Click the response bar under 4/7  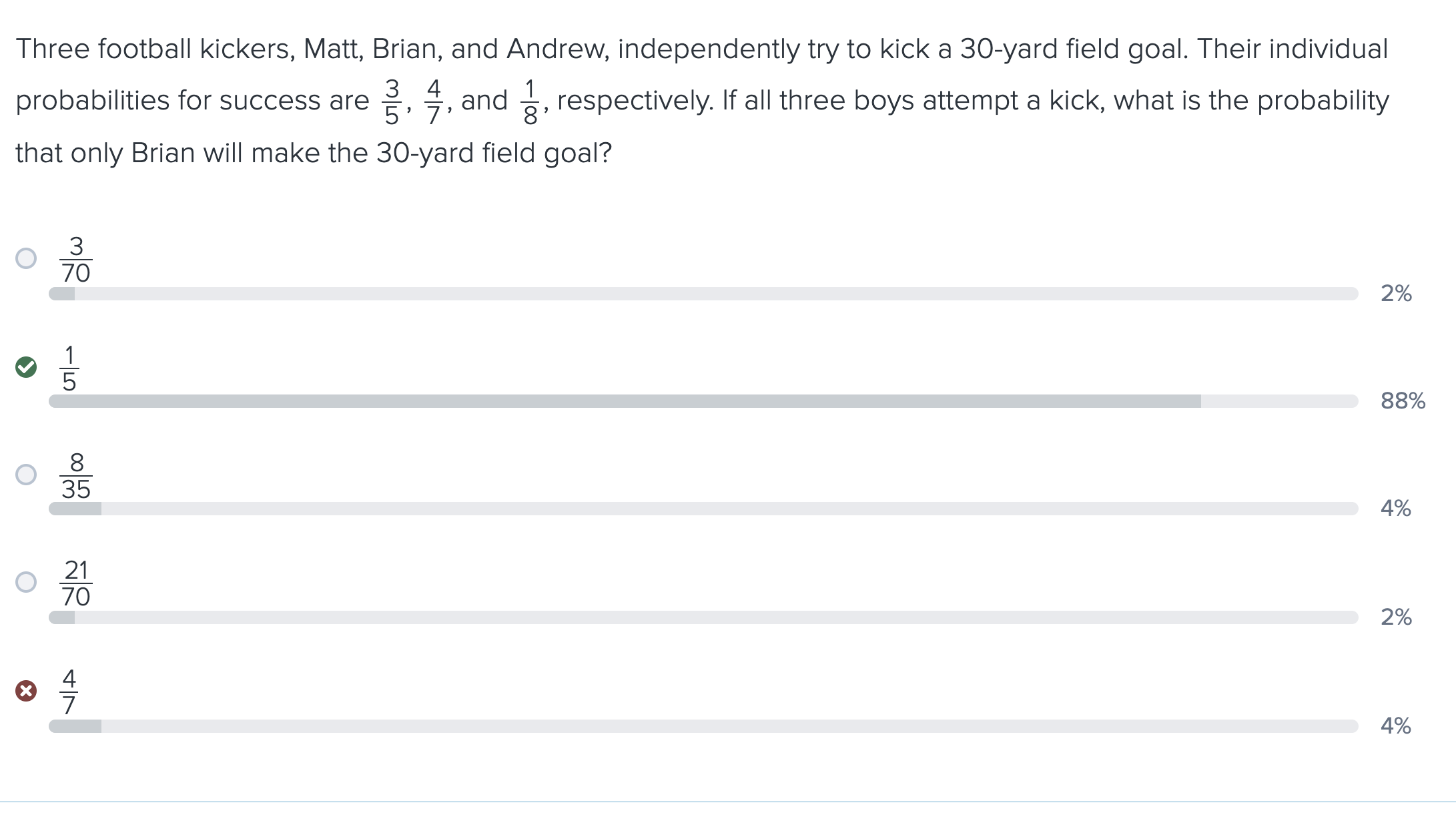[x=703, y=726]
